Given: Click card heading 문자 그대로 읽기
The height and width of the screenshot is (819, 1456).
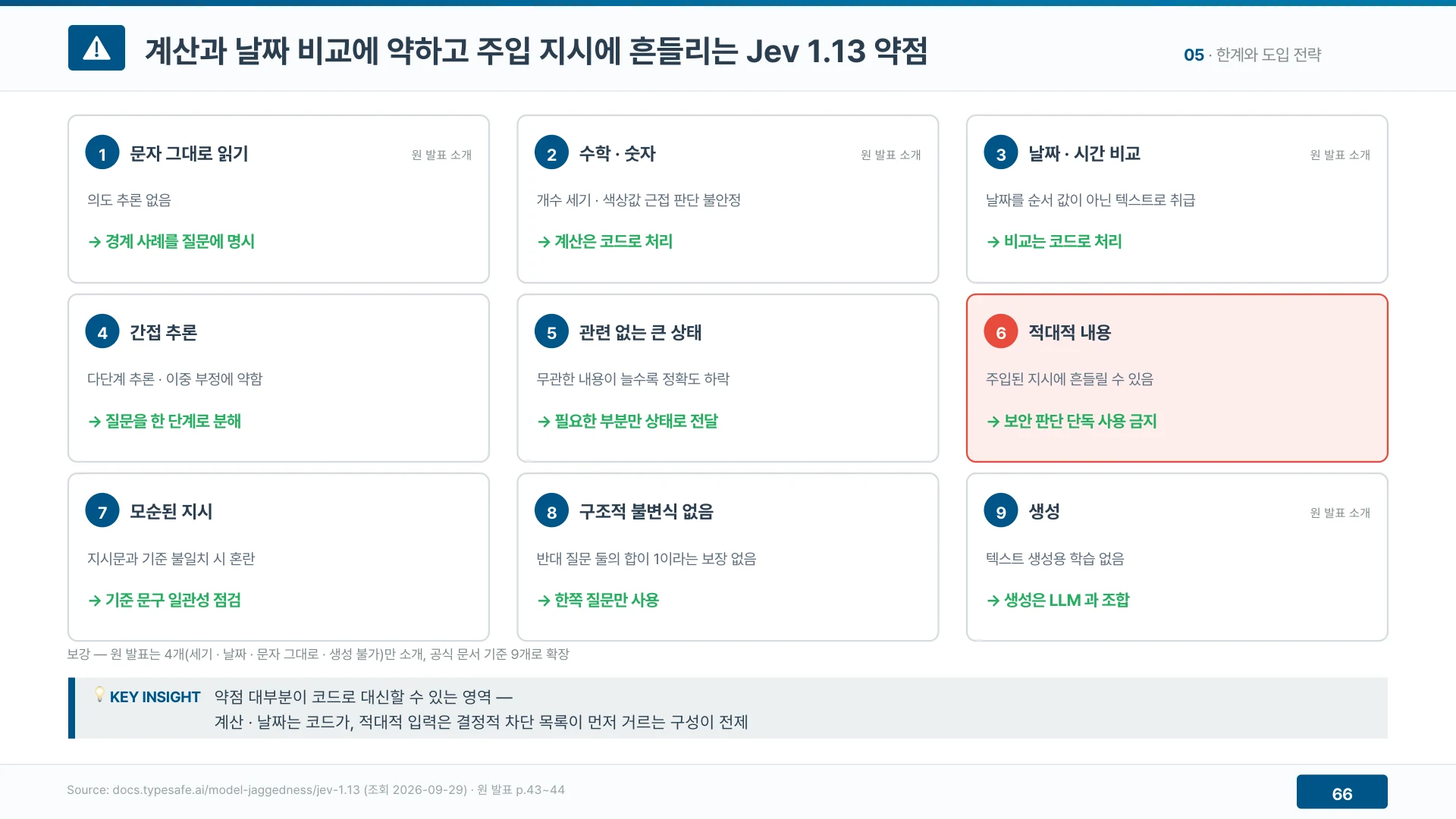Looking at the screenshot, I should tap(189, 153).
